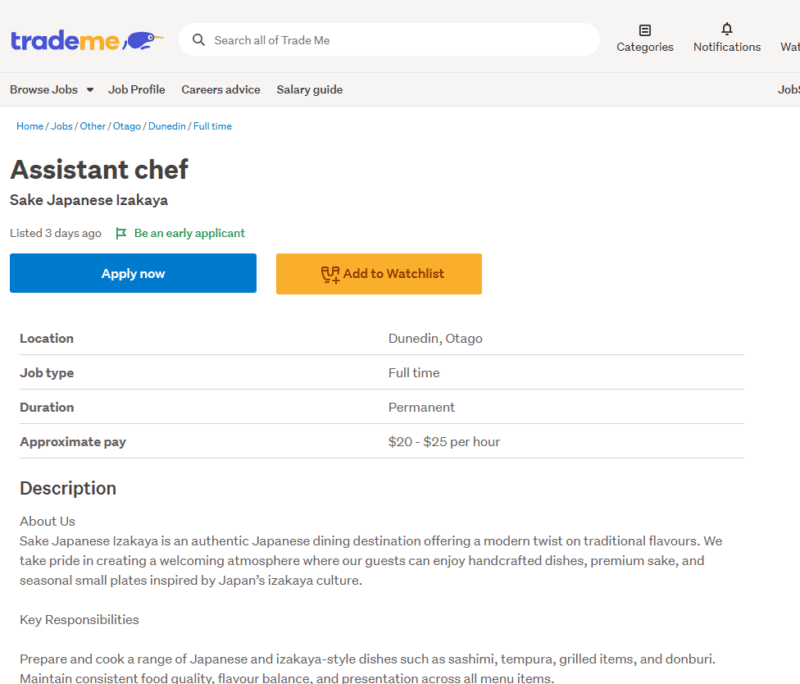Image resolution: width=800 pixels, height=684 pixels.
Task: Click the early applicant flag icon
Action: point(121,233)
